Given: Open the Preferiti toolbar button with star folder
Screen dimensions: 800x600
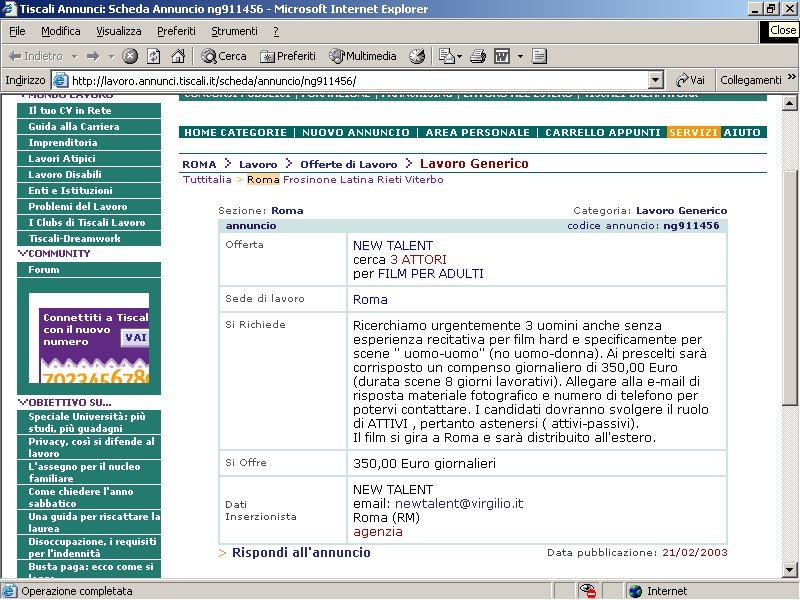Looking at the screenshot, I should [288, 56].
